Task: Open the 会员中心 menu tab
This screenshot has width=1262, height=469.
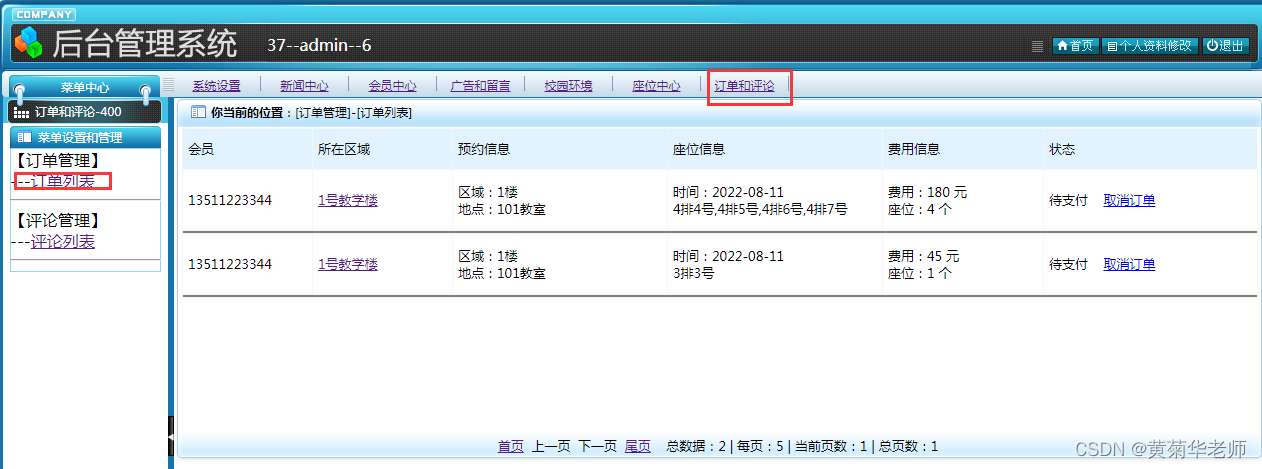Action: (392, 86)
